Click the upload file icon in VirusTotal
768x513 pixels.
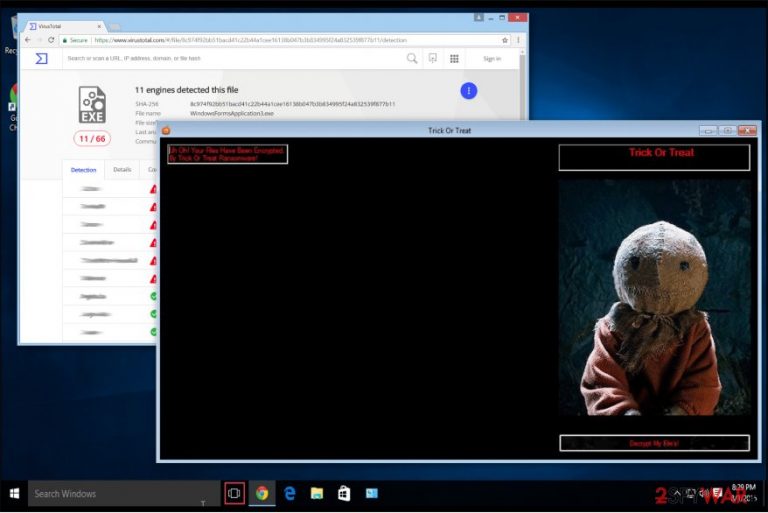433,59
